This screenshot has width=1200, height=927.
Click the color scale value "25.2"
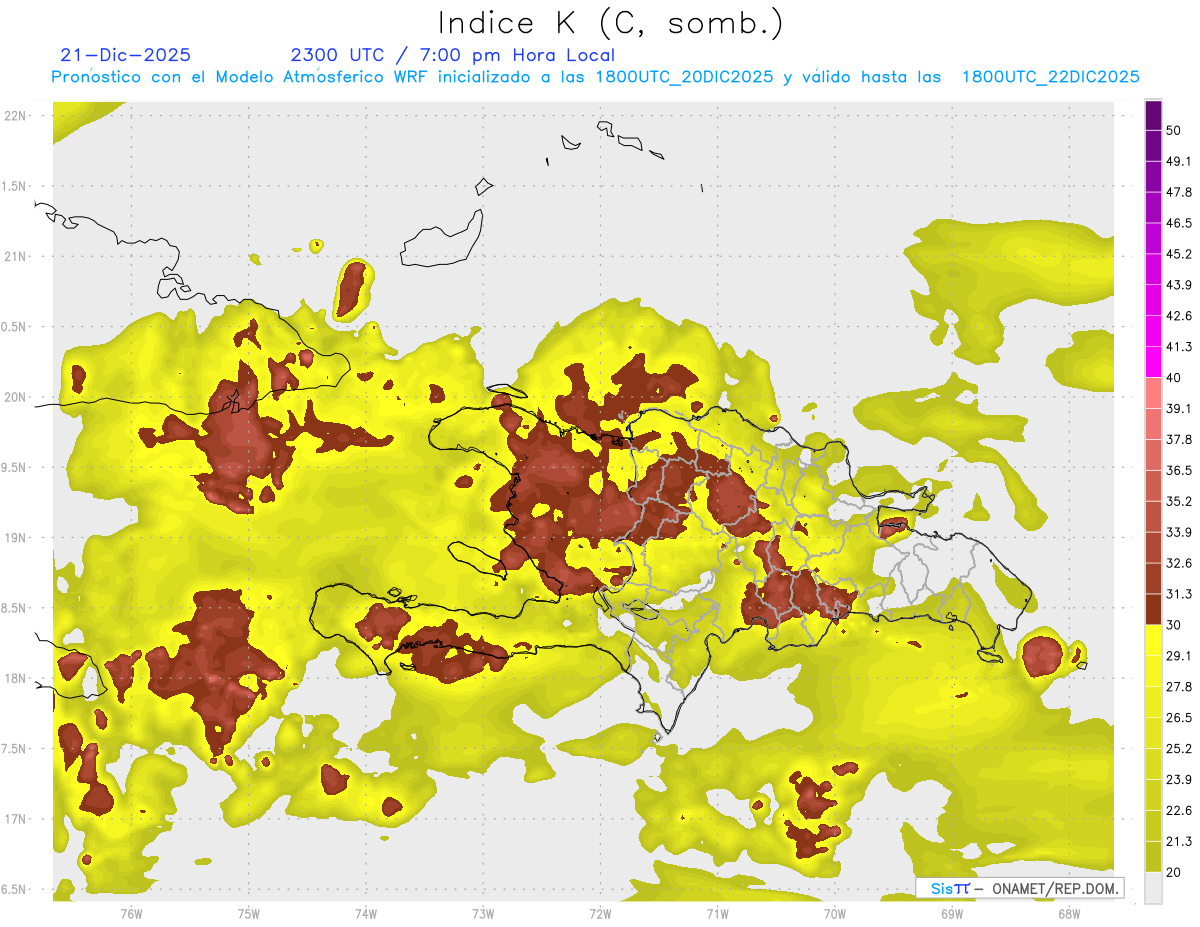point(1179,748)
